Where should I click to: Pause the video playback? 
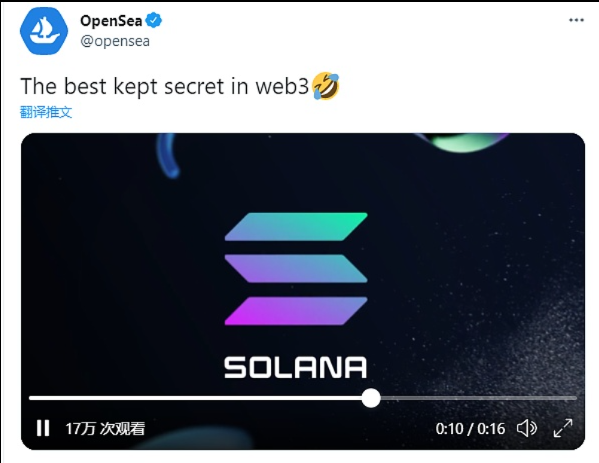point(43,428)
